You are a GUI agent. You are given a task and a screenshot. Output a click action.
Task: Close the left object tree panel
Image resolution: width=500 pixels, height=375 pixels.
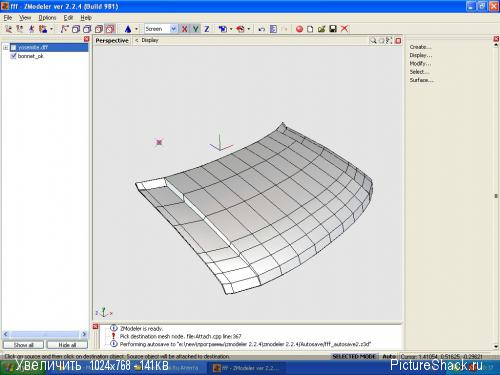pos(87,39)
